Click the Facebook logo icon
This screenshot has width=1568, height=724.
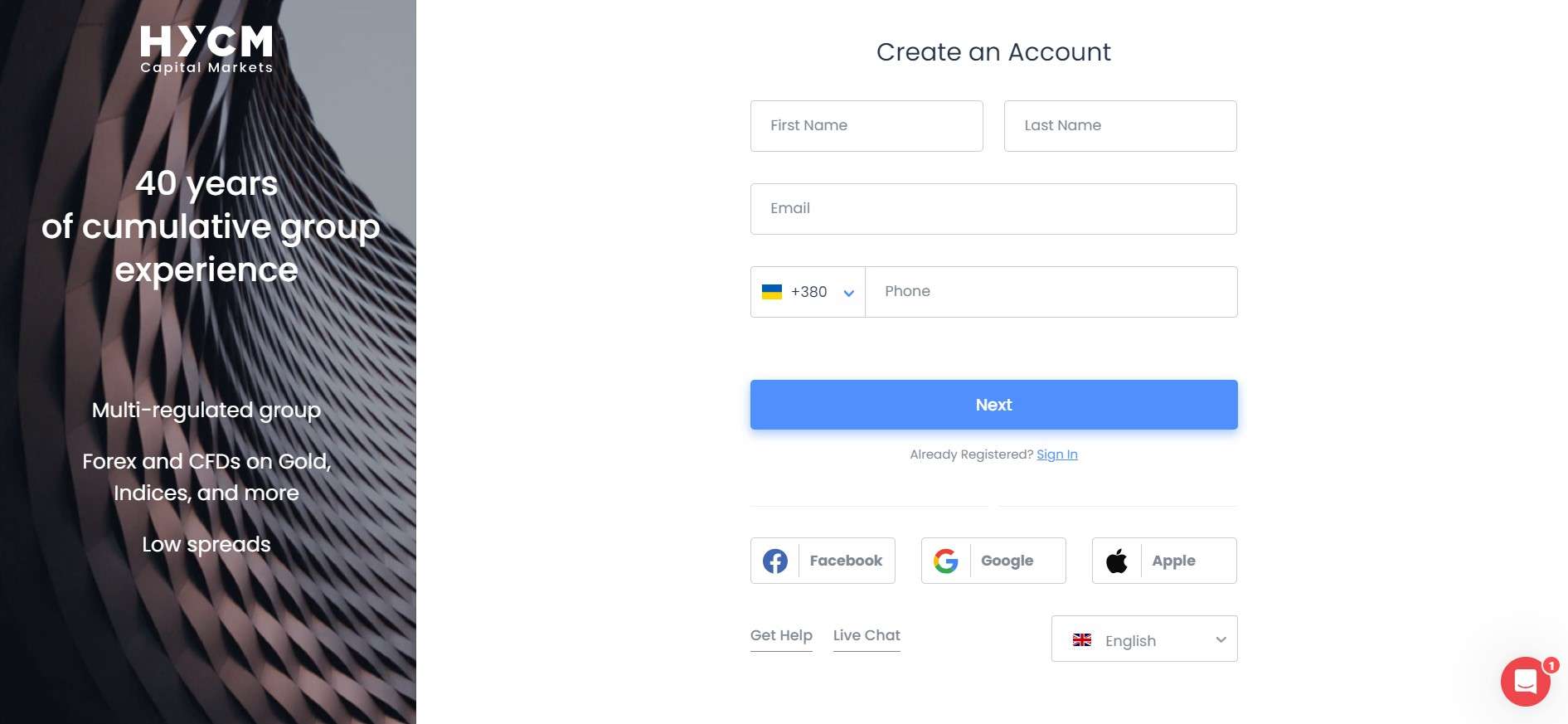775,561
